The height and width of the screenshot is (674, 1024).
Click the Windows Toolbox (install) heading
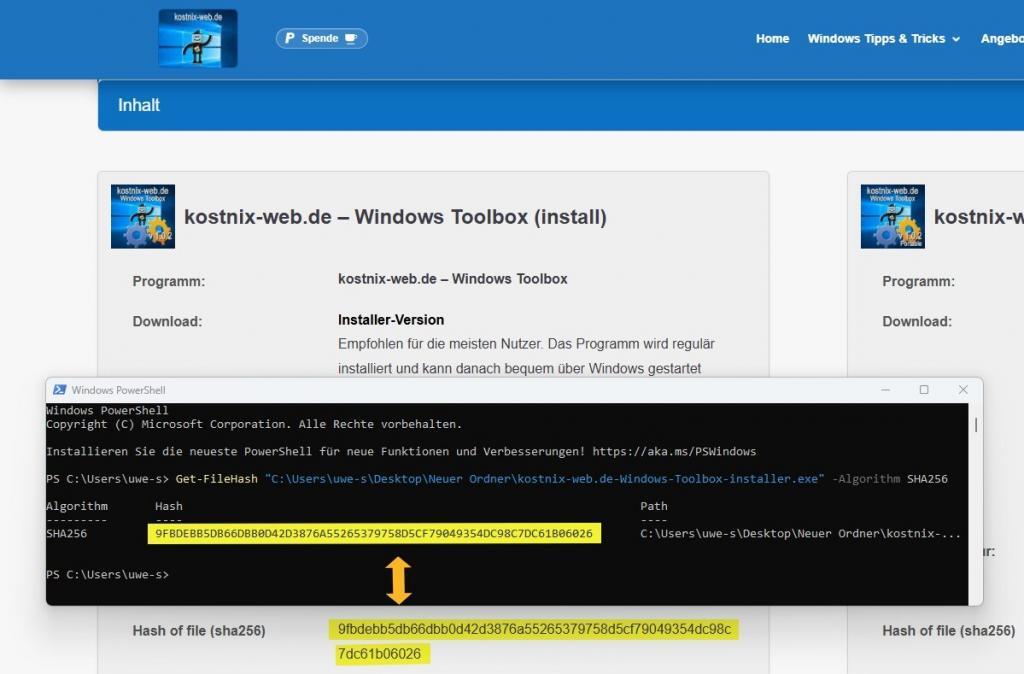pos(395,217)
